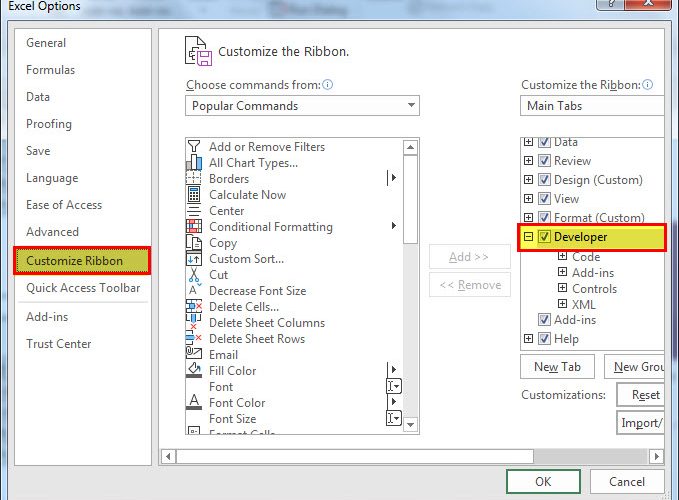
Task: Click the Center alignment icon
Action: pos(194,210)
